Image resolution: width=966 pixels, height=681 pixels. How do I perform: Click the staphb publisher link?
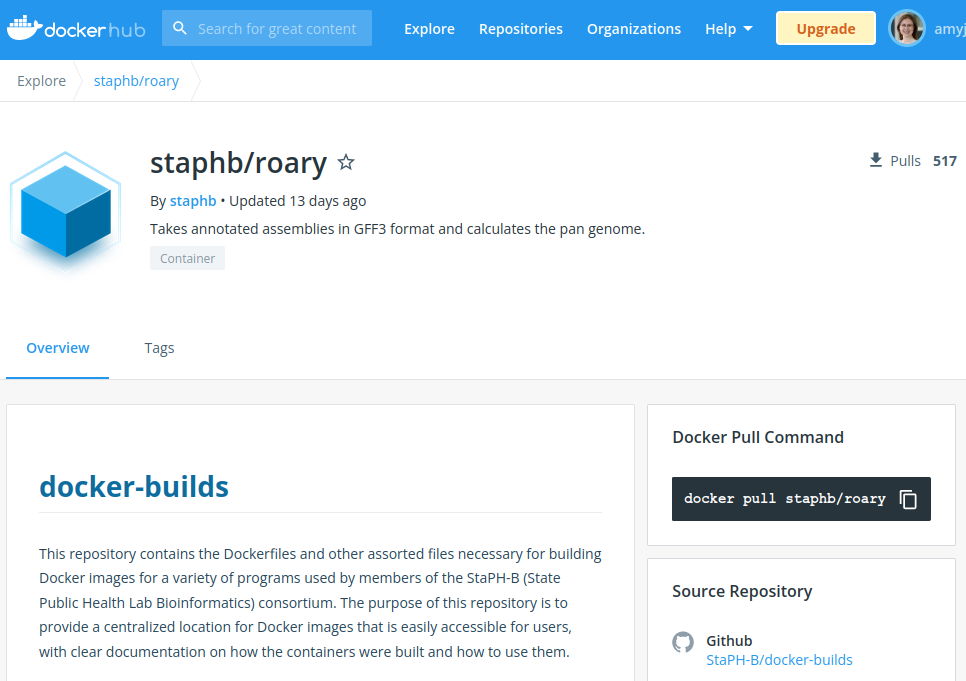(193, 200)
